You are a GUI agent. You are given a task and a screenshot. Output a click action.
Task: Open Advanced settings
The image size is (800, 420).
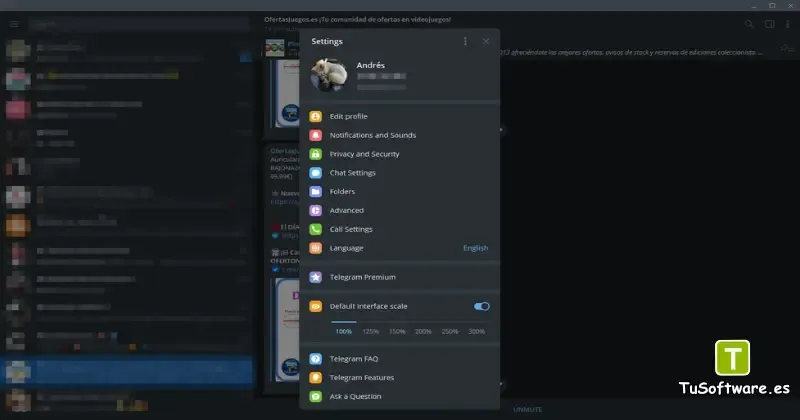[399, 210]
